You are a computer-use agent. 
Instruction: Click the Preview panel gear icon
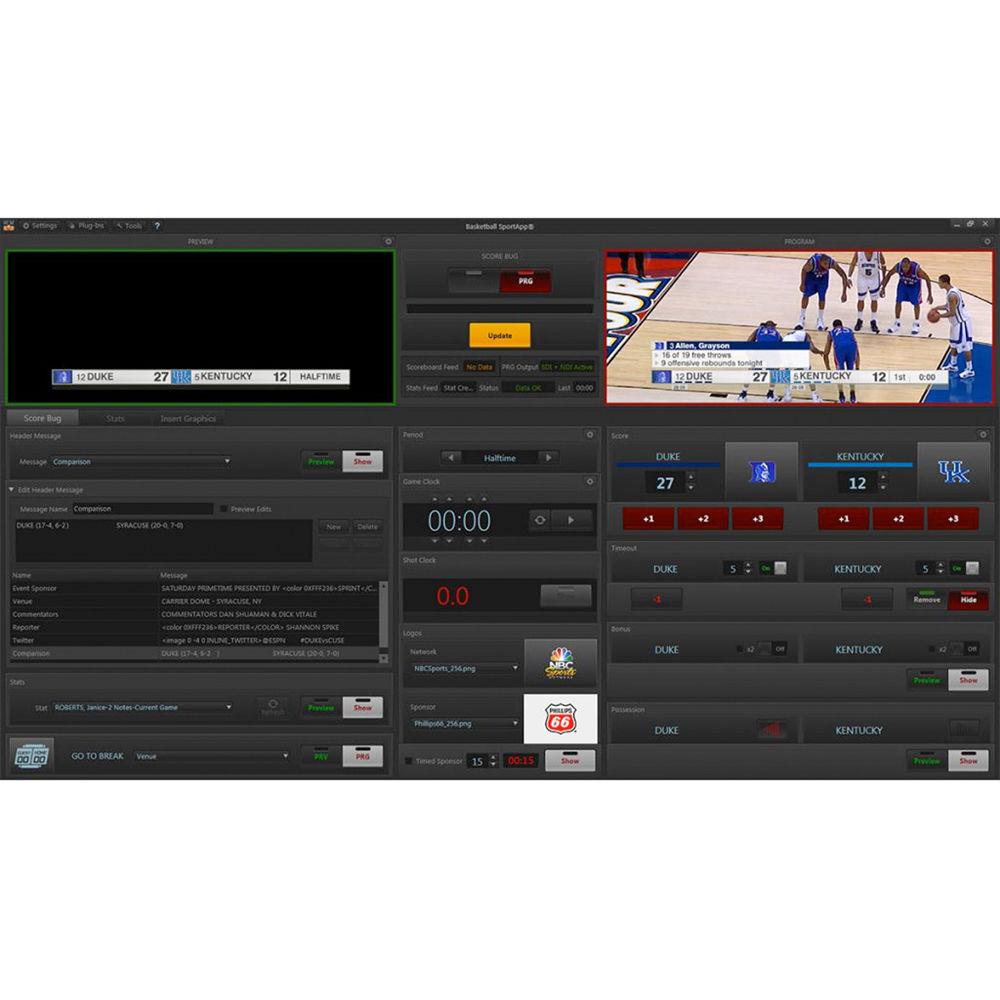pos(388,242)
